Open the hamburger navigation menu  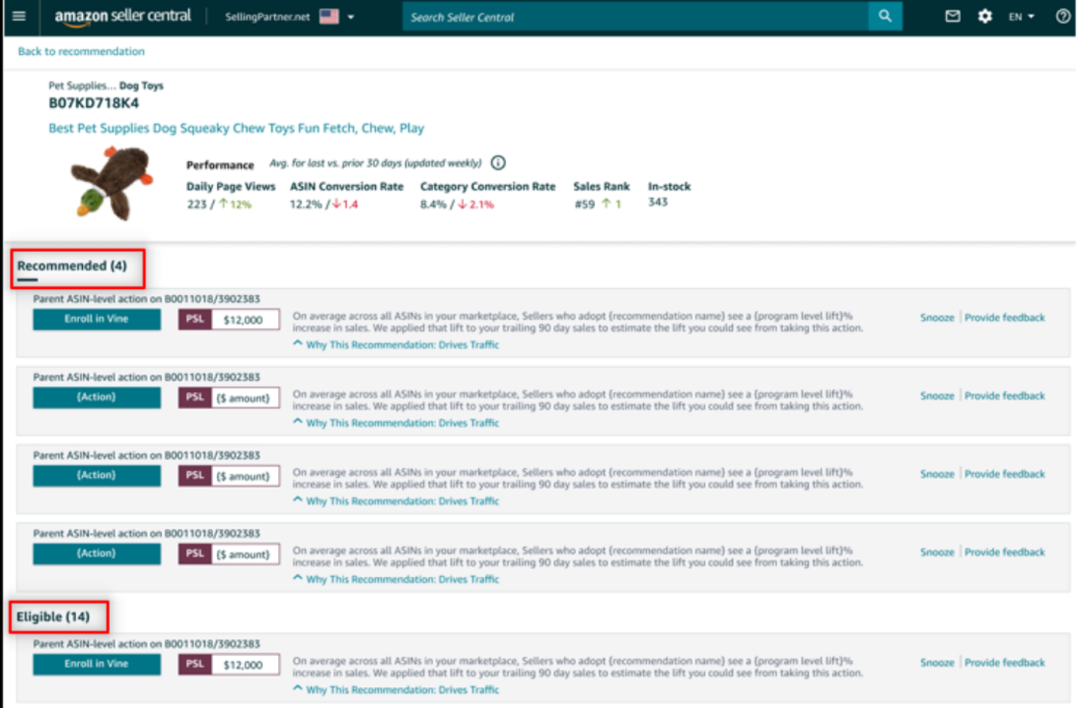19,16
